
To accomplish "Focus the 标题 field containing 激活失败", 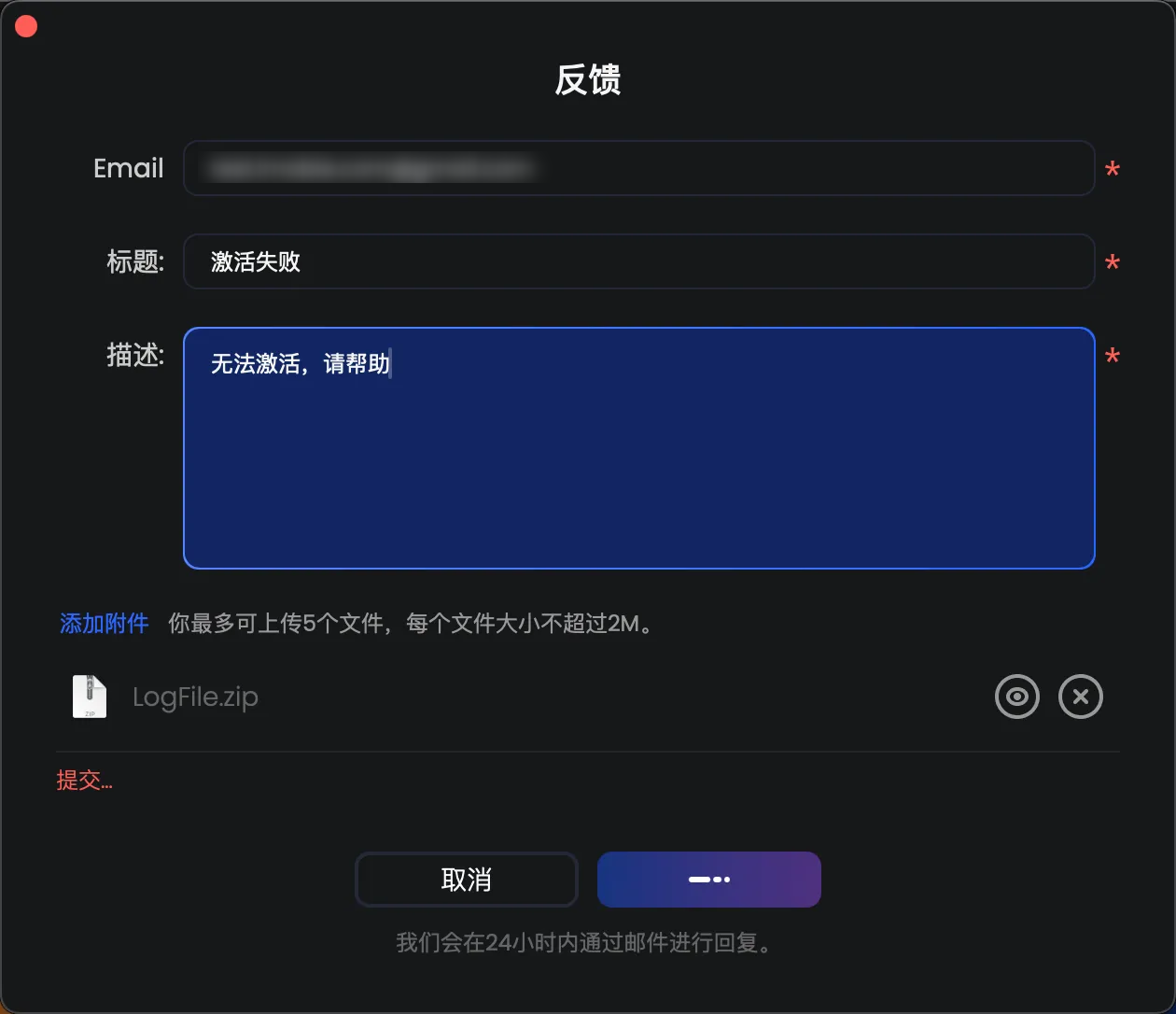I will 639,261.
